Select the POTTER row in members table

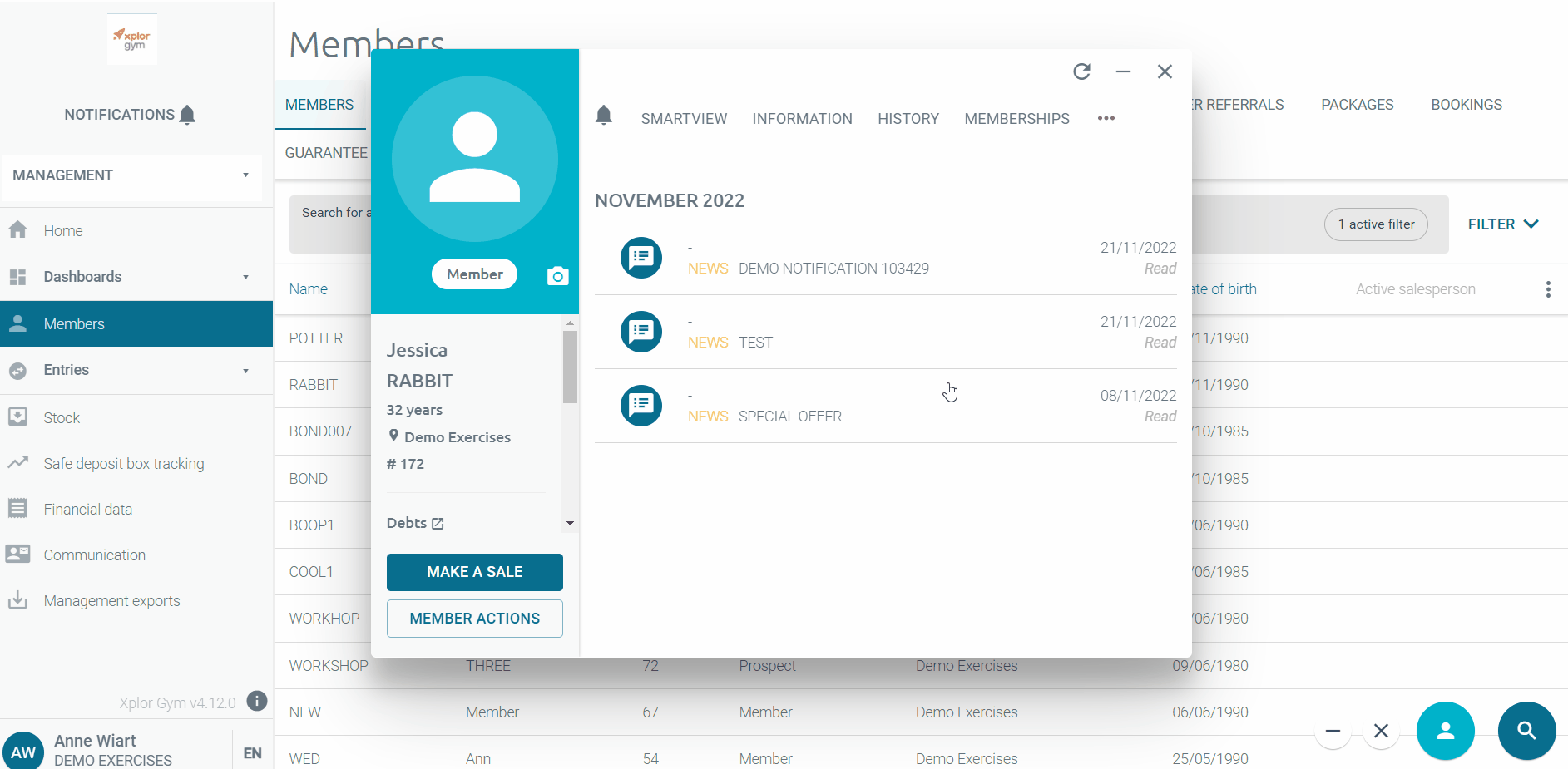[323, 338]
